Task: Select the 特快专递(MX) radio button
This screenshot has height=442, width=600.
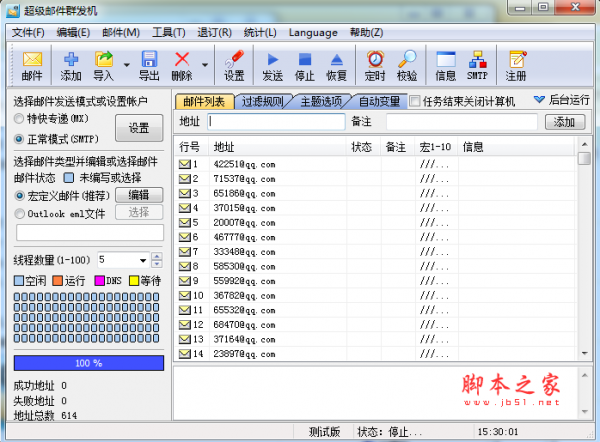Action: click(x=20, y=119)
